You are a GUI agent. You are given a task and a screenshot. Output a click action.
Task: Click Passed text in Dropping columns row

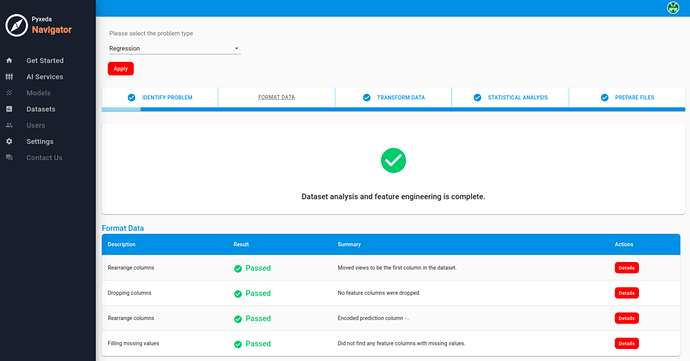click(258, 294)
